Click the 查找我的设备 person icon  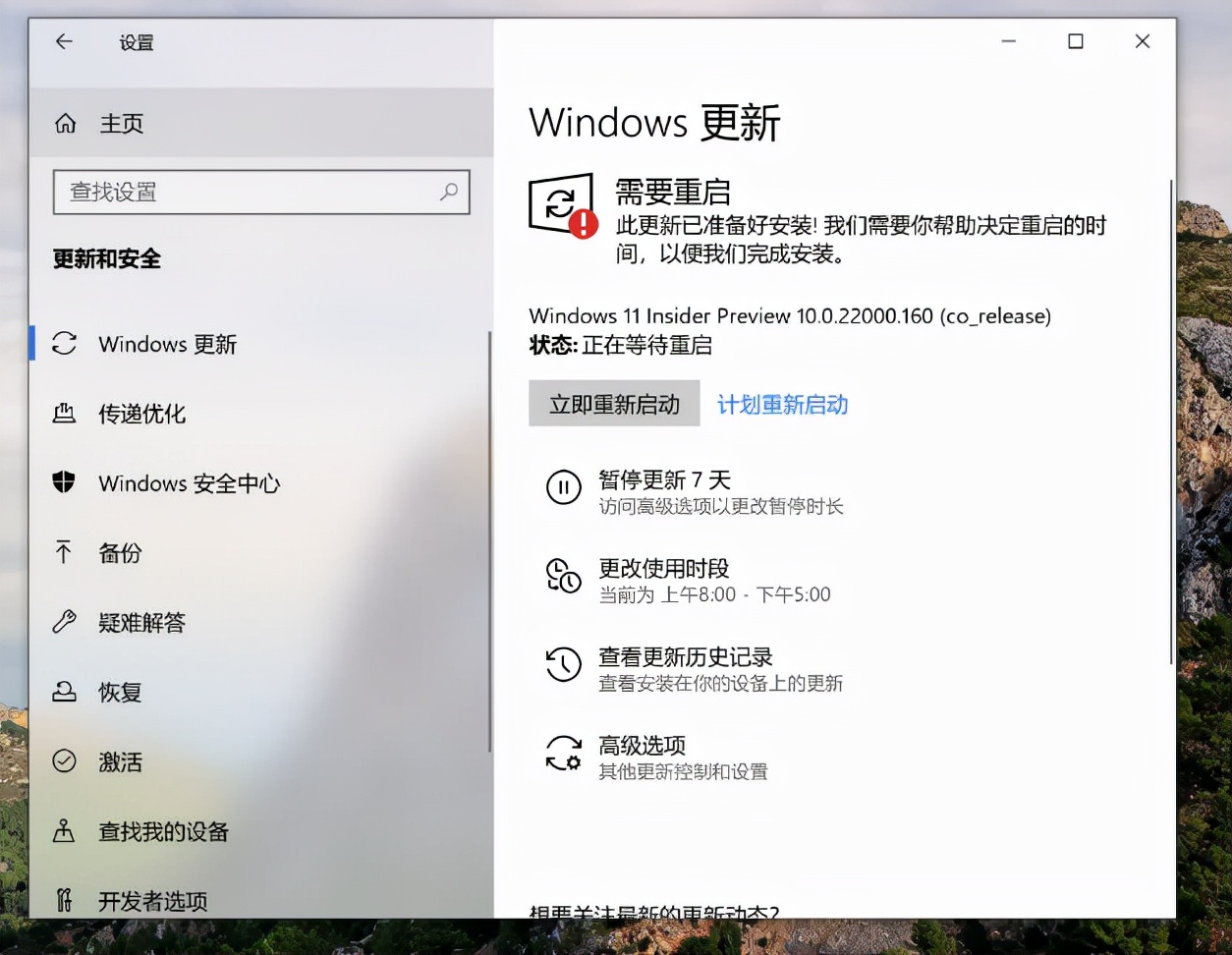point(64,831)
